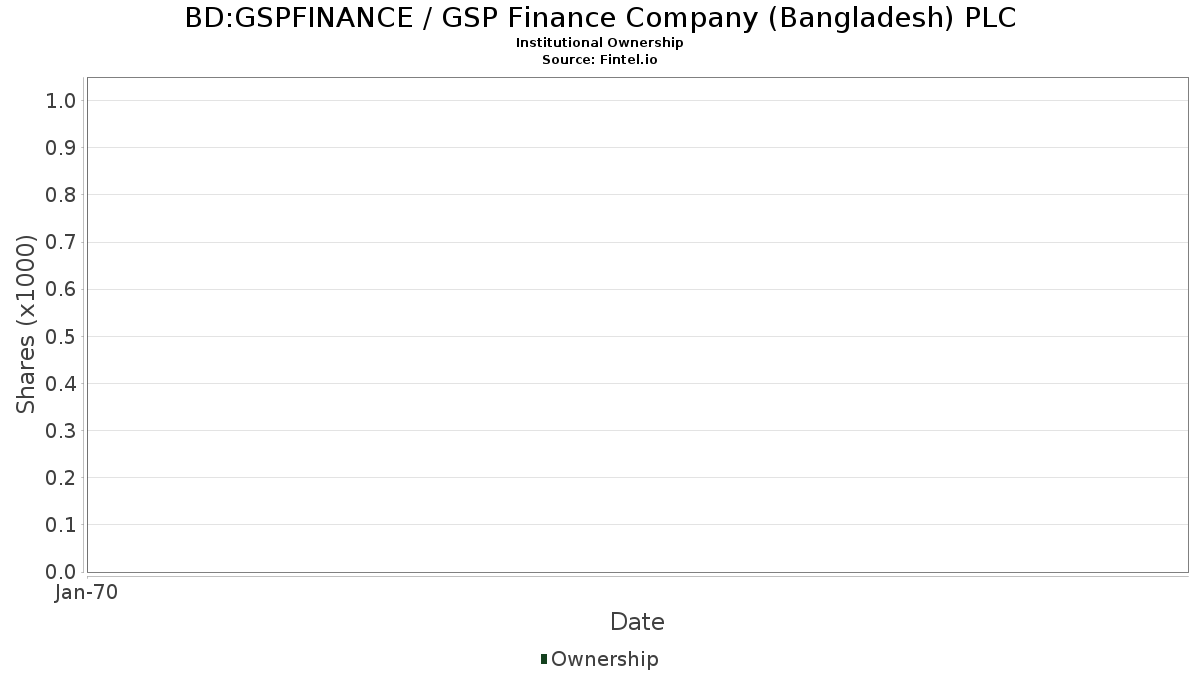Click the 0.5 y-axis tick label

61,336
